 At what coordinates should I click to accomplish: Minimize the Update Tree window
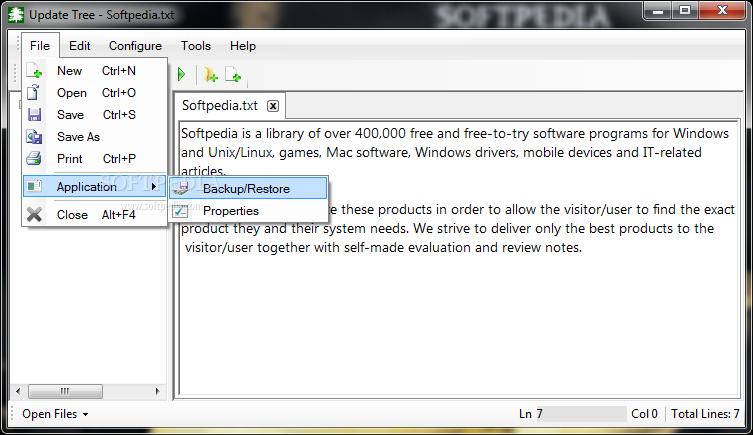click(658, 11)
